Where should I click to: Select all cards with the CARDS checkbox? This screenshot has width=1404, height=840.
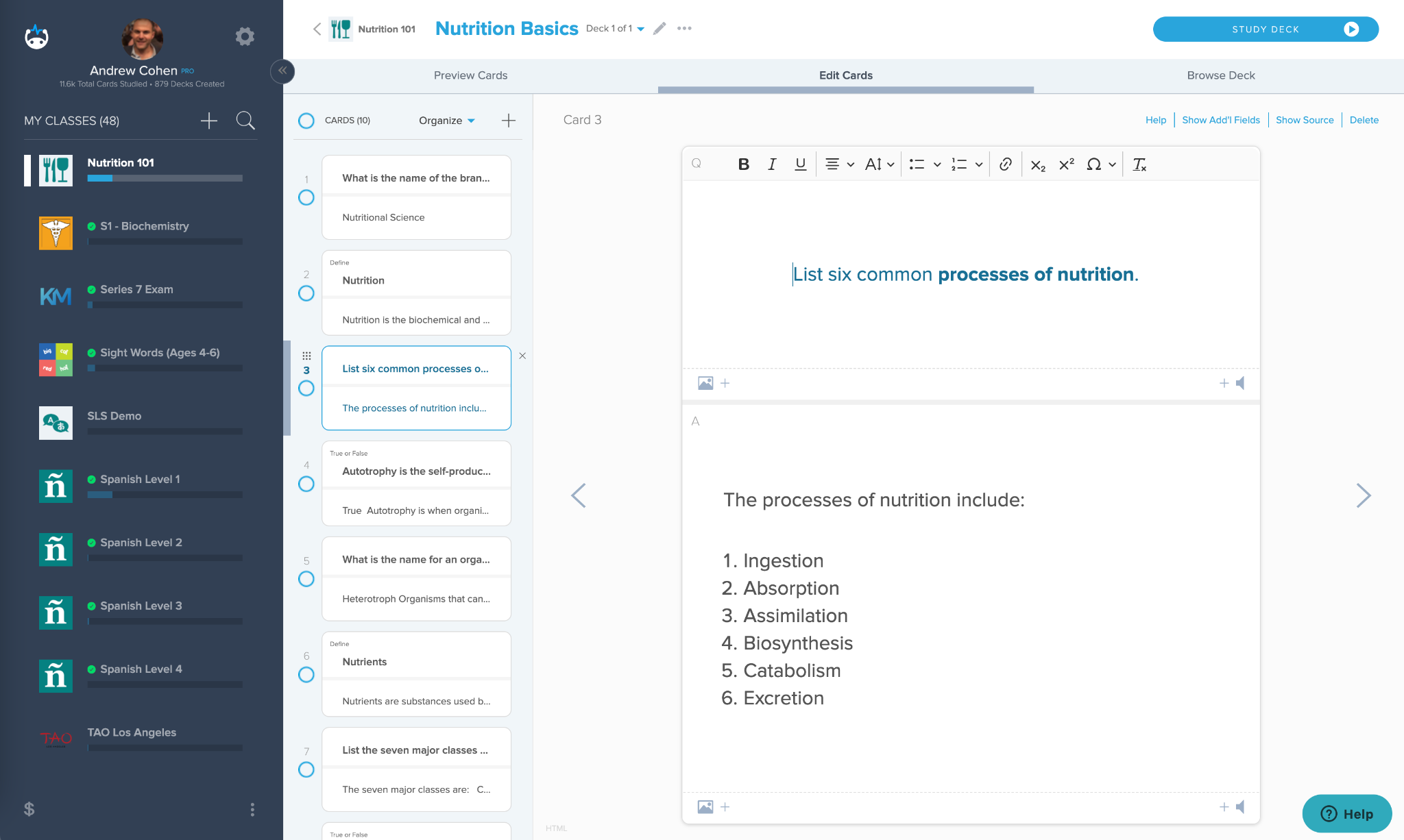(x=306, y=120)
